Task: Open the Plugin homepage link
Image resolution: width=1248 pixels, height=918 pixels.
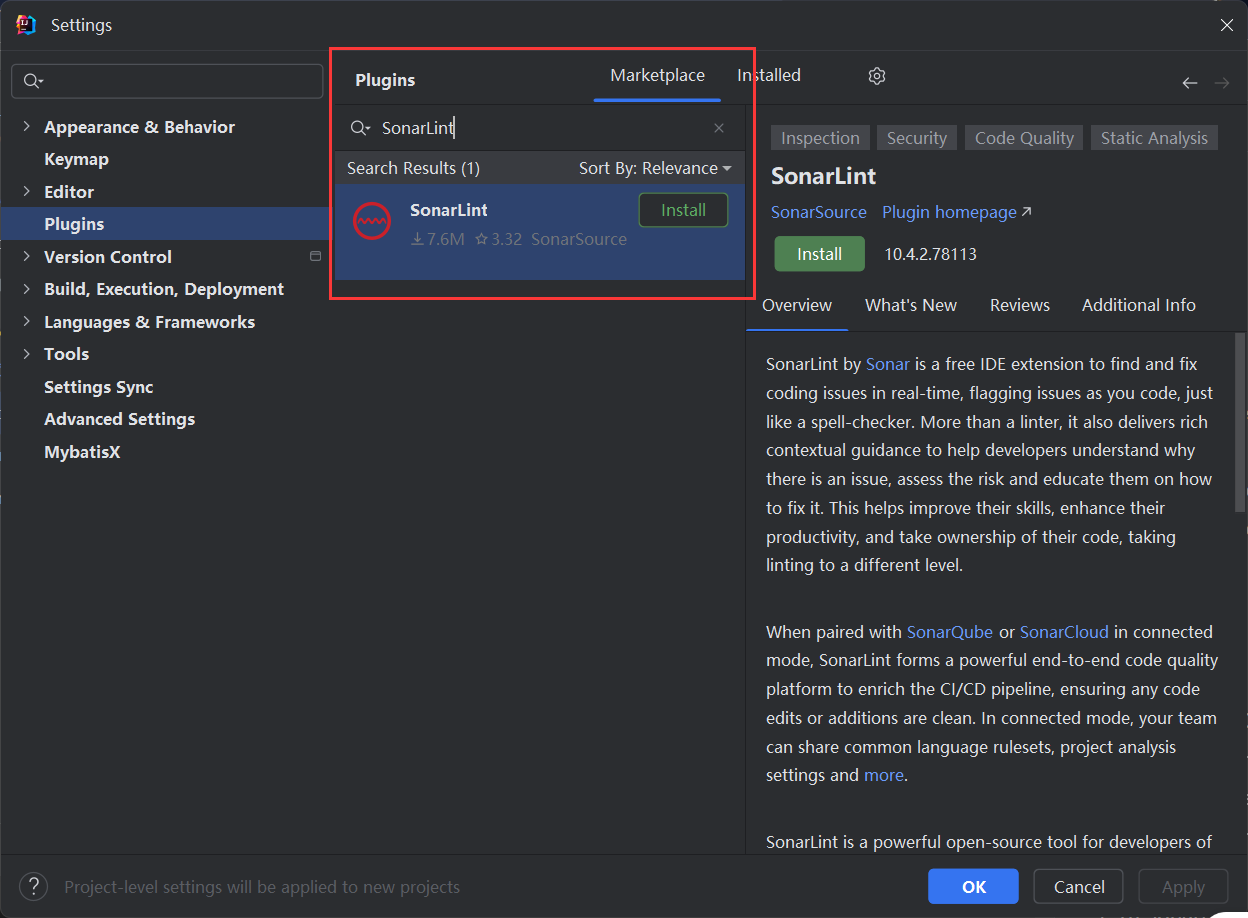Action: pos(957,212)
